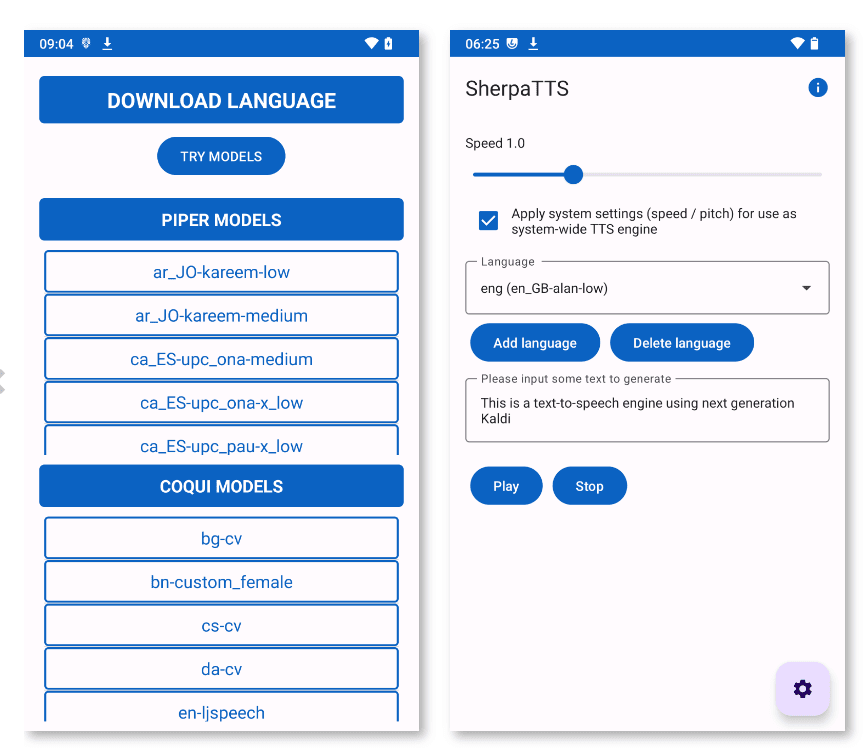Open the info icon next to SherpaTTS

pos(817,87)
